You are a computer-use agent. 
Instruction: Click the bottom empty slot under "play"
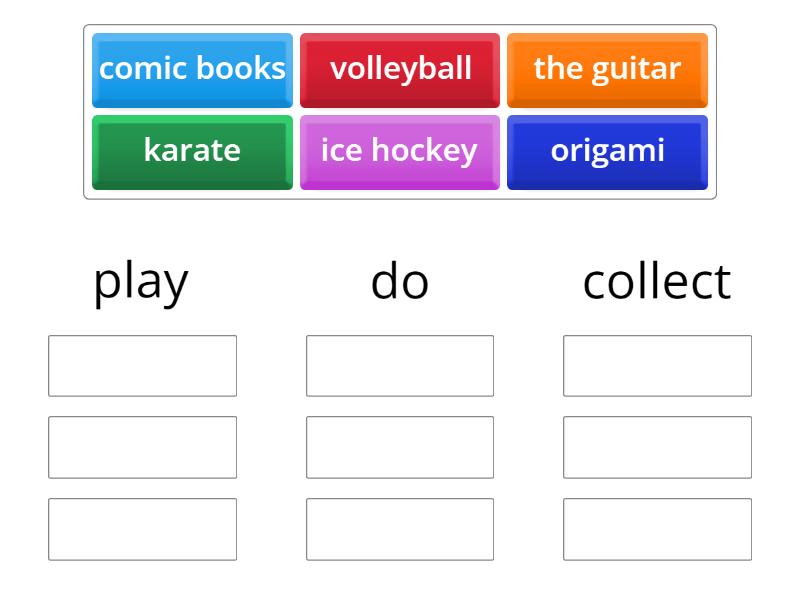pos(141,528)
